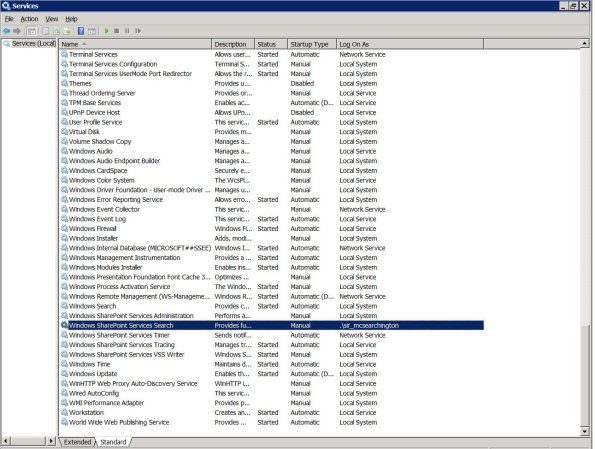Toggle the Show/Hide Console Tree button

[x=32, y=31]
